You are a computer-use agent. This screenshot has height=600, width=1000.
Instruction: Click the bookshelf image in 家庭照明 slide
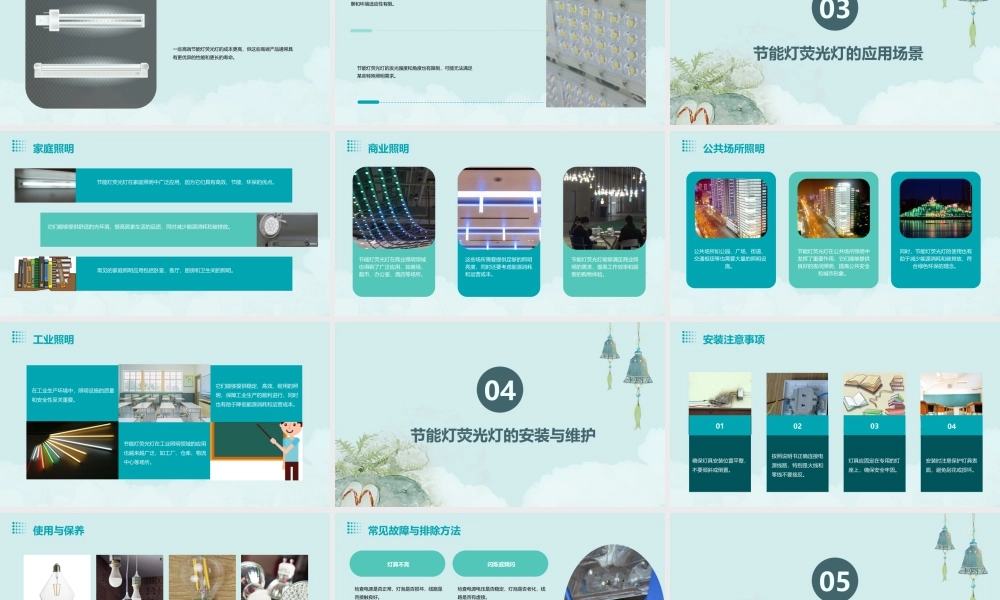pos(45,274)
